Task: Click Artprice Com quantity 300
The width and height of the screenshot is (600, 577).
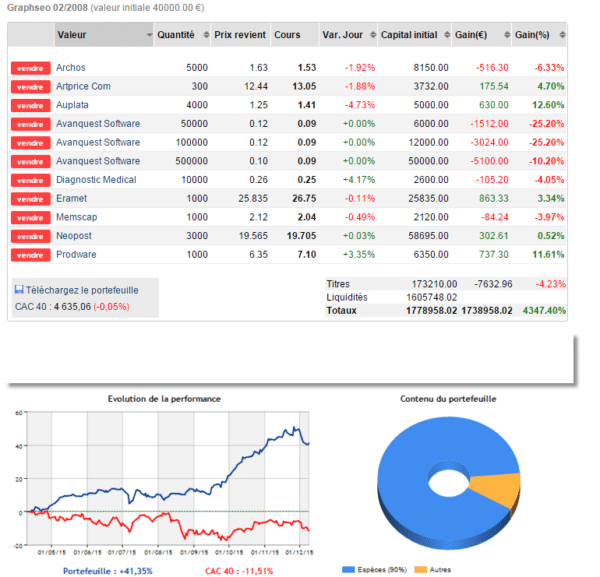Action: (x=200, y=86)
